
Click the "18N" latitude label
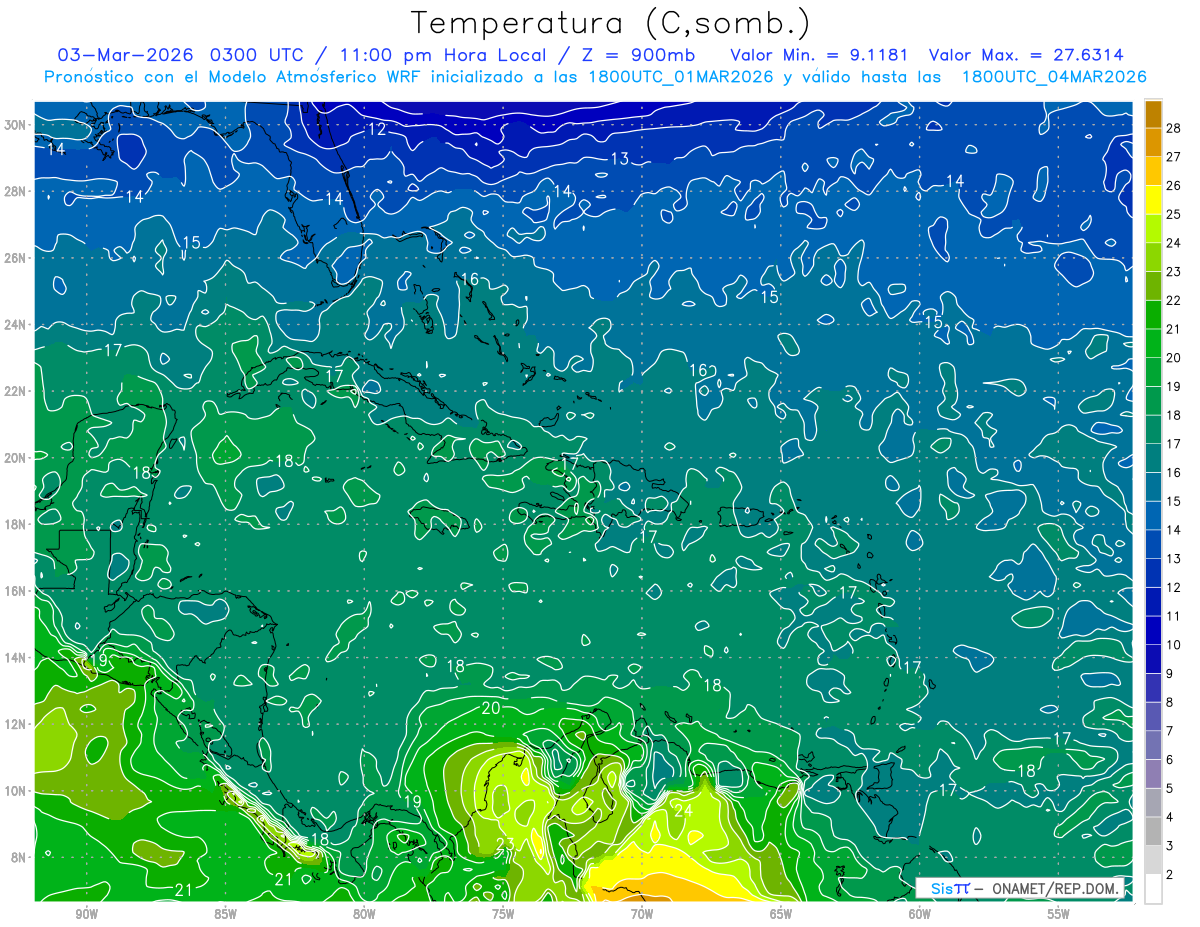pyautogui.click(x=15, y=524)
